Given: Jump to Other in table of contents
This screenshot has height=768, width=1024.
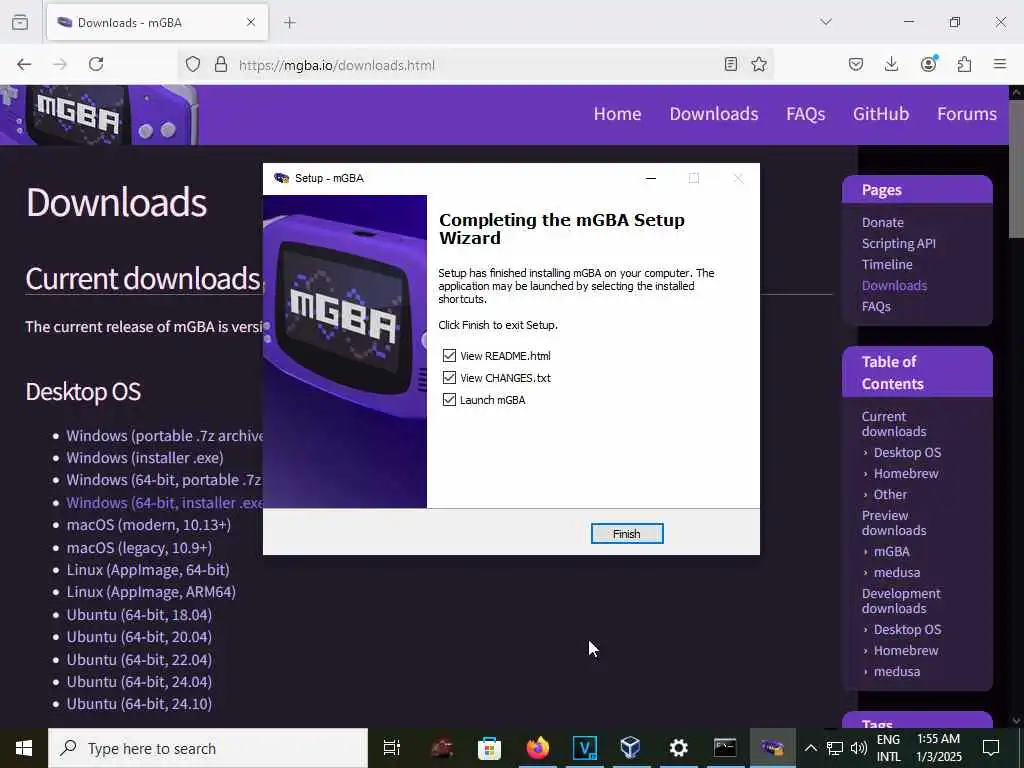Looking at the screenshot, I should [x=890, y=494].
